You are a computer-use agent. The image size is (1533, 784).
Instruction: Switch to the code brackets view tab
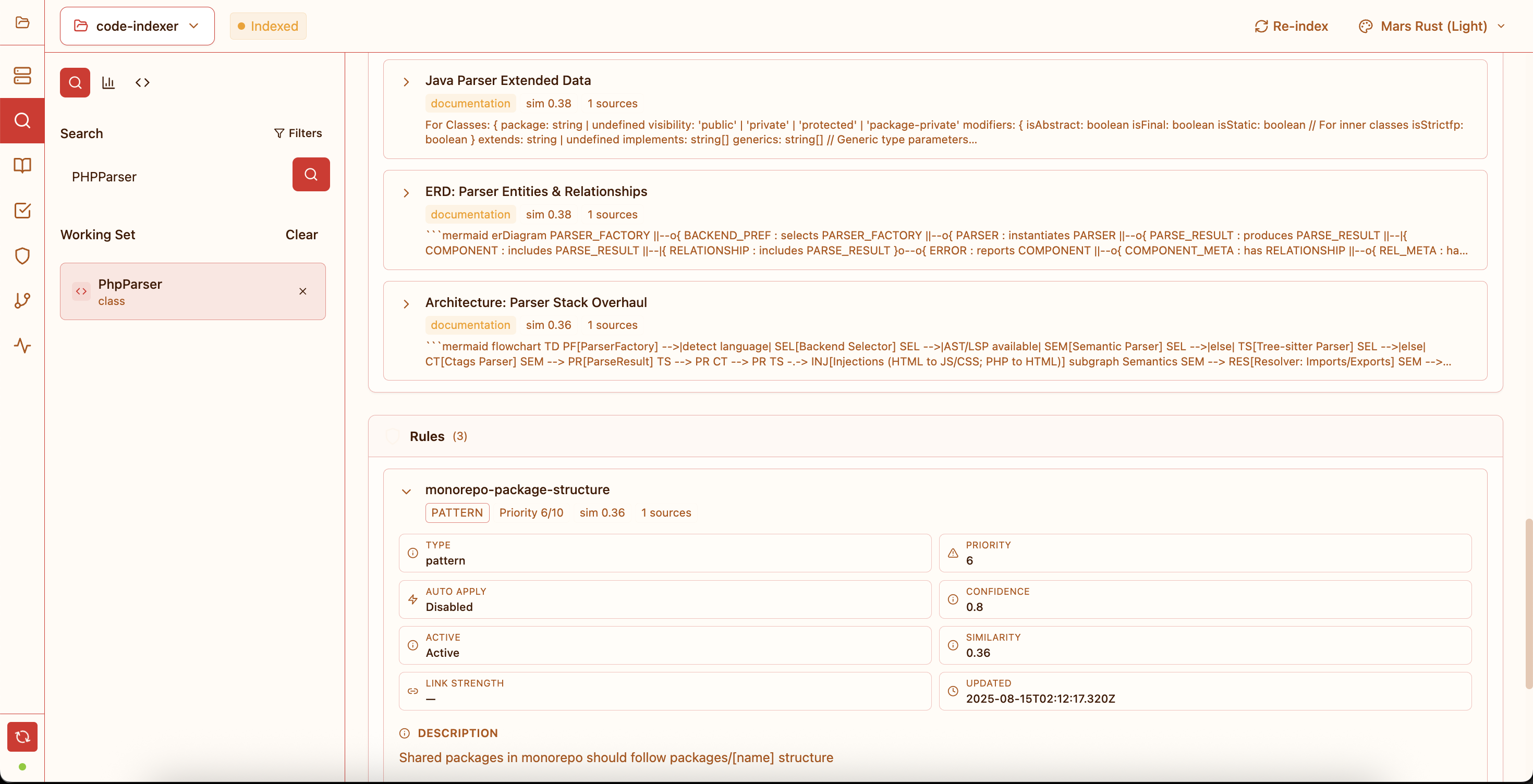tap(142, 83)
